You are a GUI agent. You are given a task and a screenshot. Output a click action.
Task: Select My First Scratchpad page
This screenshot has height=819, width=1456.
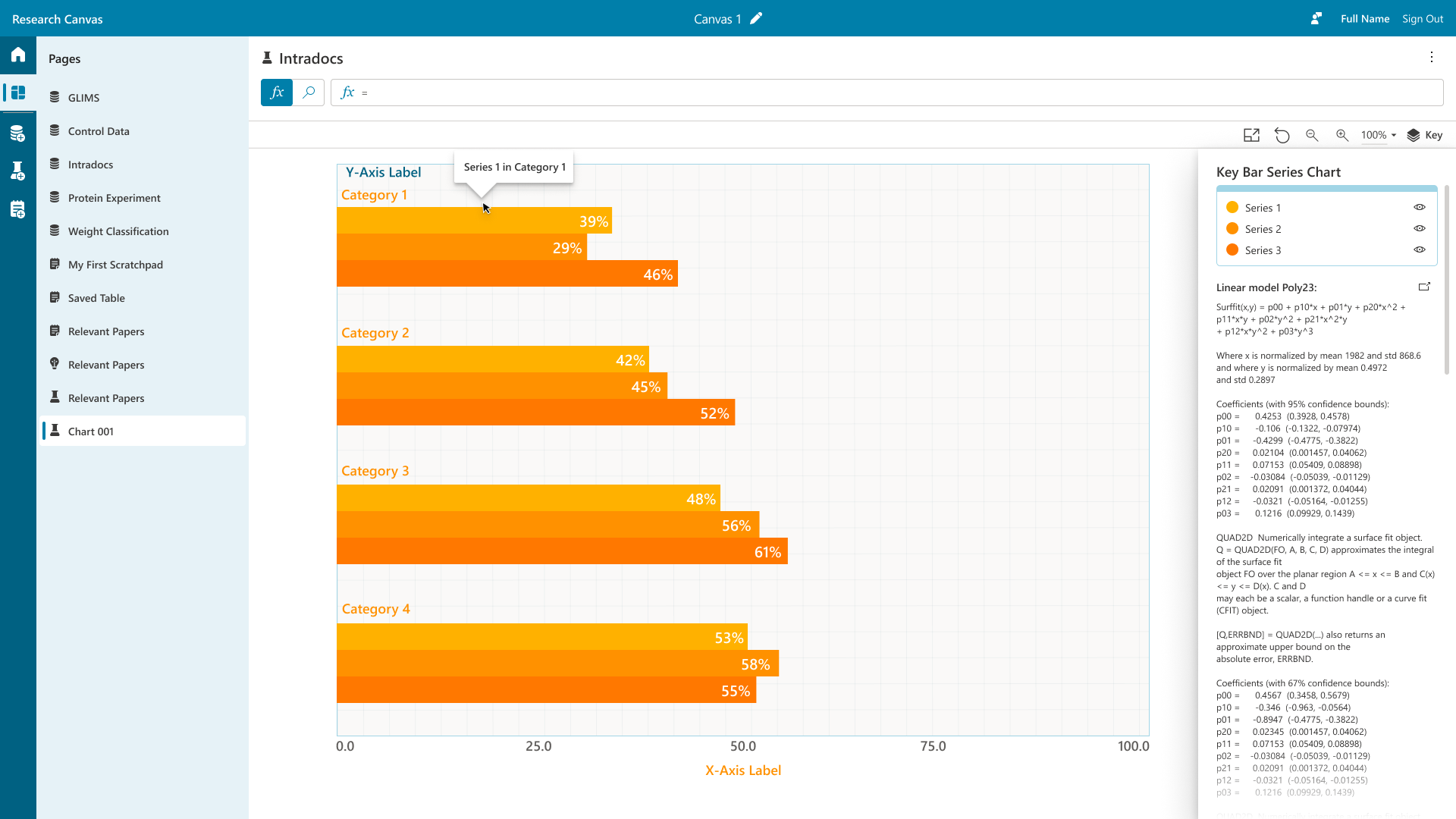(x=115, y=265)
